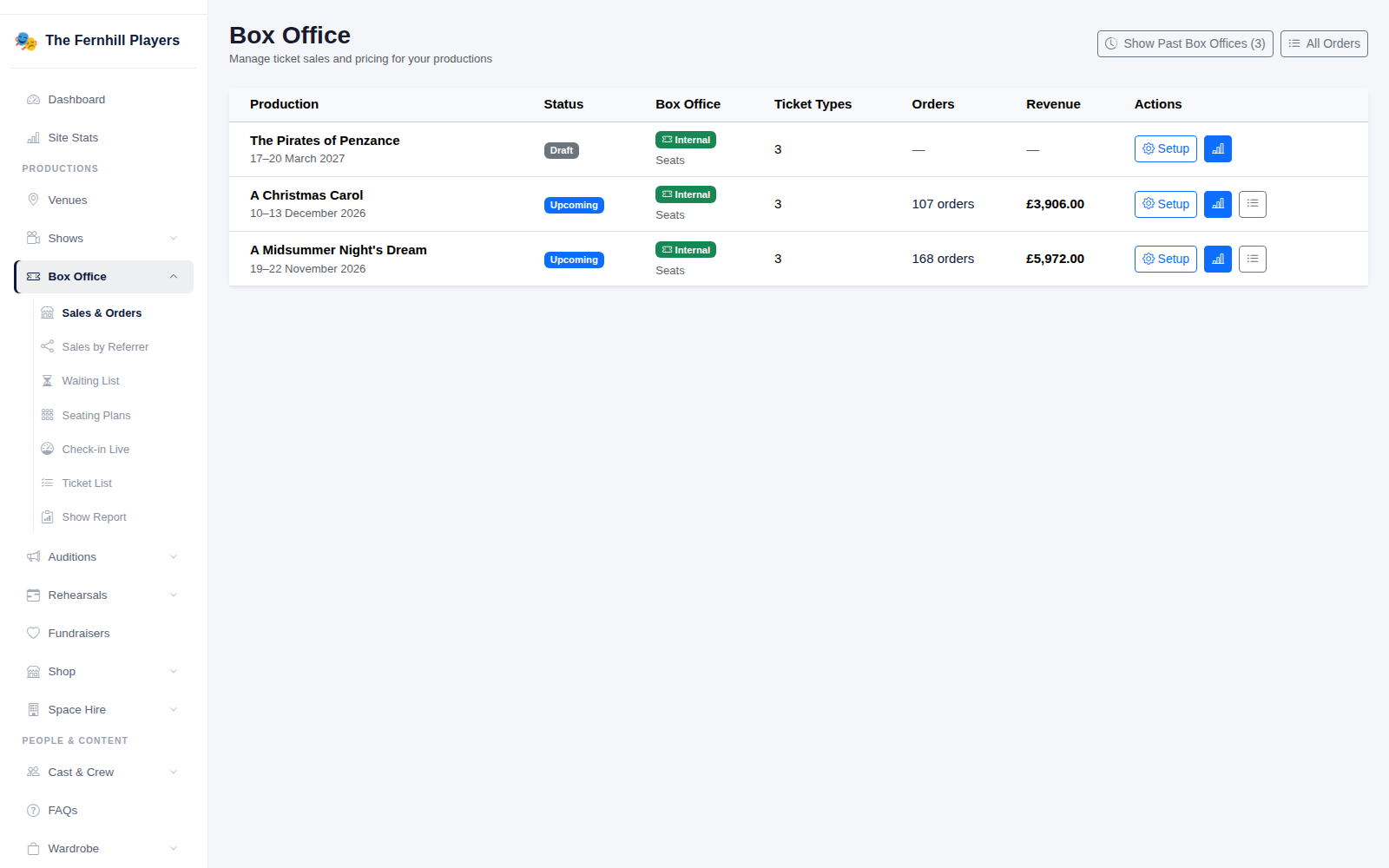Open the Dashboard menu item
Viewport: 1389px width, 868px height.
click(103, 100)
